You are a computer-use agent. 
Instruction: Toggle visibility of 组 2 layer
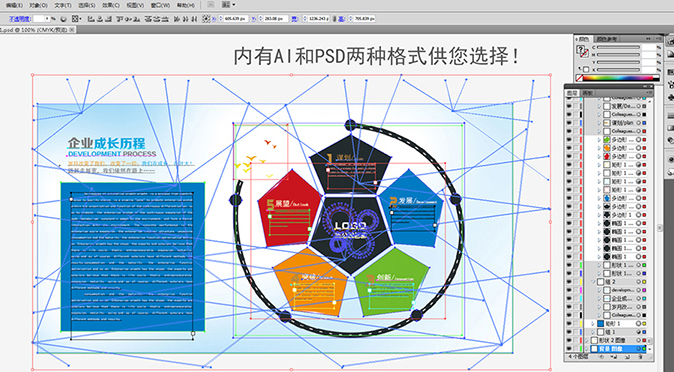click(569, 282)
